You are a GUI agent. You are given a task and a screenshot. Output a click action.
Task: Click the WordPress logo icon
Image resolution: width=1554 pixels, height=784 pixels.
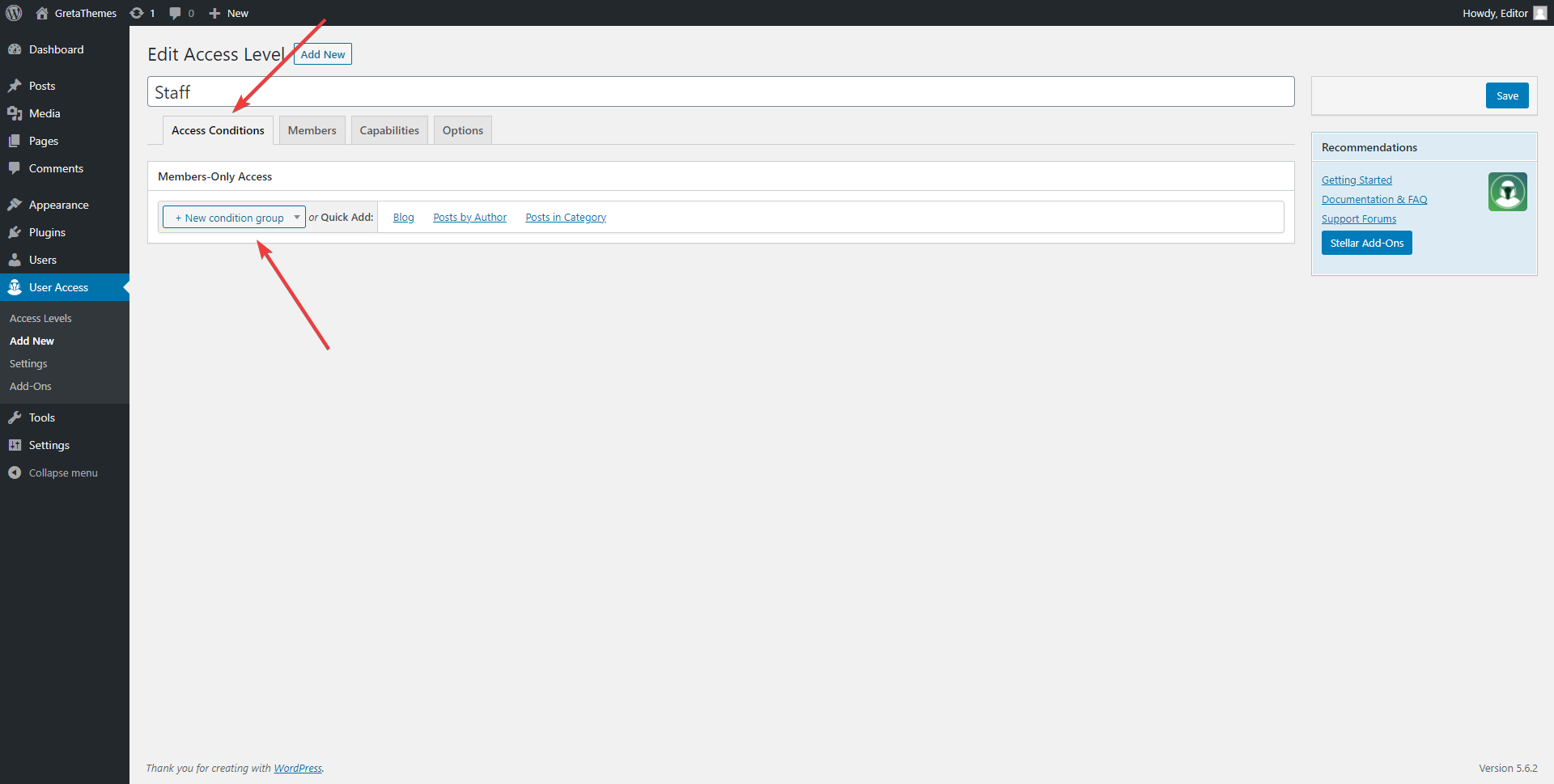14,13
